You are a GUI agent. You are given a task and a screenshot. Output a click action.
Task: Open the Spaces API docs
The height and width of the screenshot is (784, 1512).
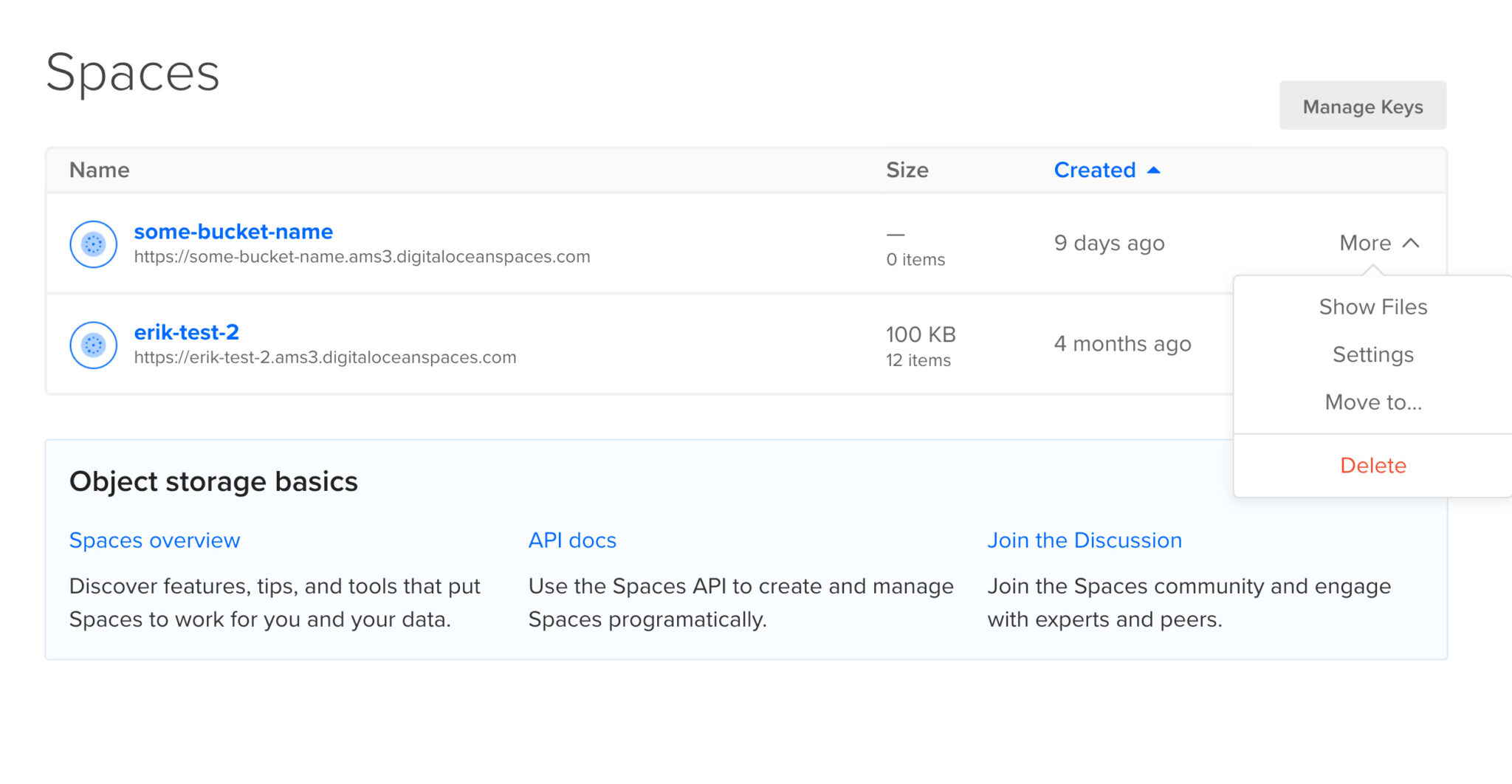click(571, 540)
